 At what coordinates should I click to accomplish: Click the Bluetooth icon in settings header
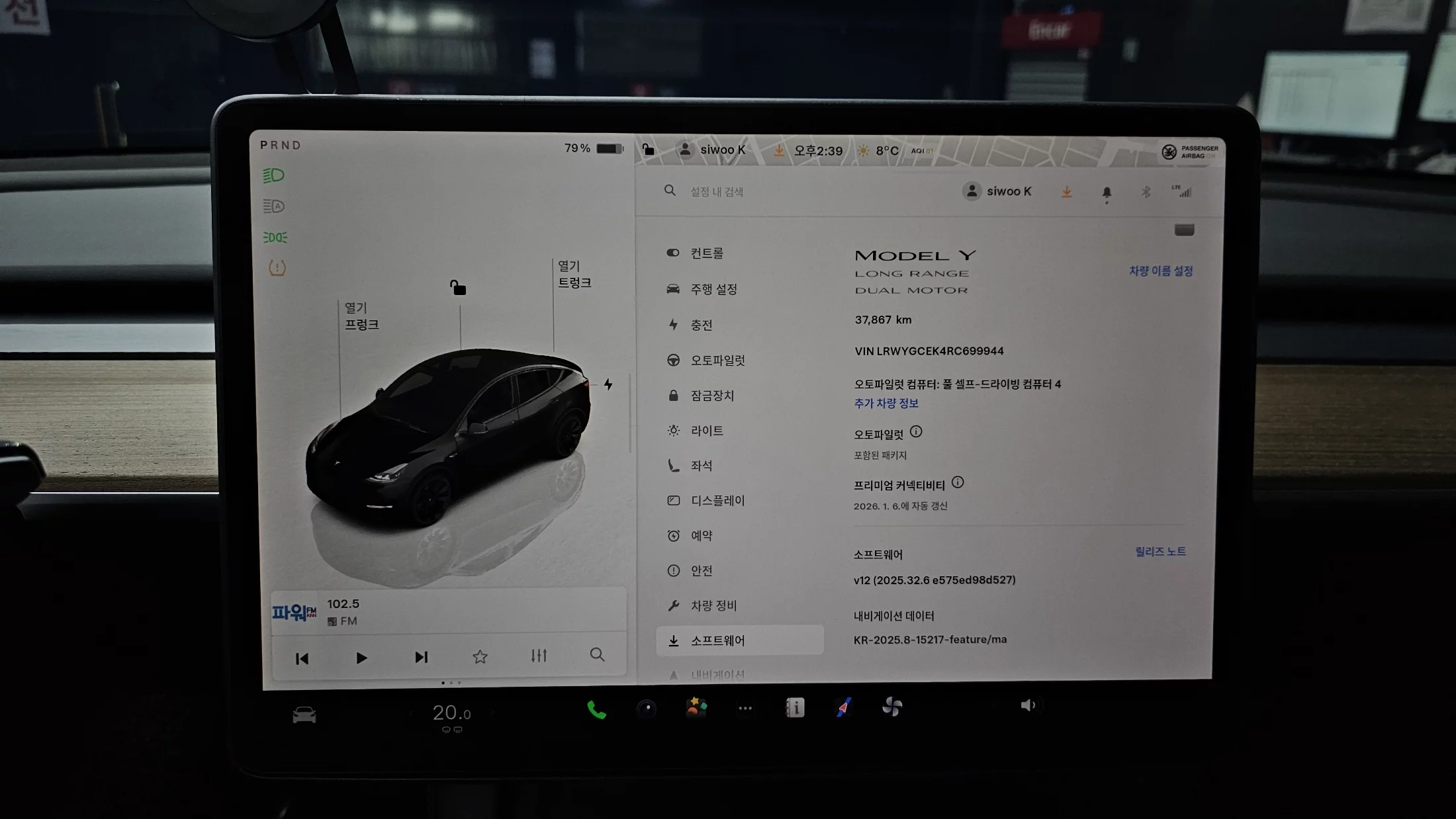click(1146, 192)
